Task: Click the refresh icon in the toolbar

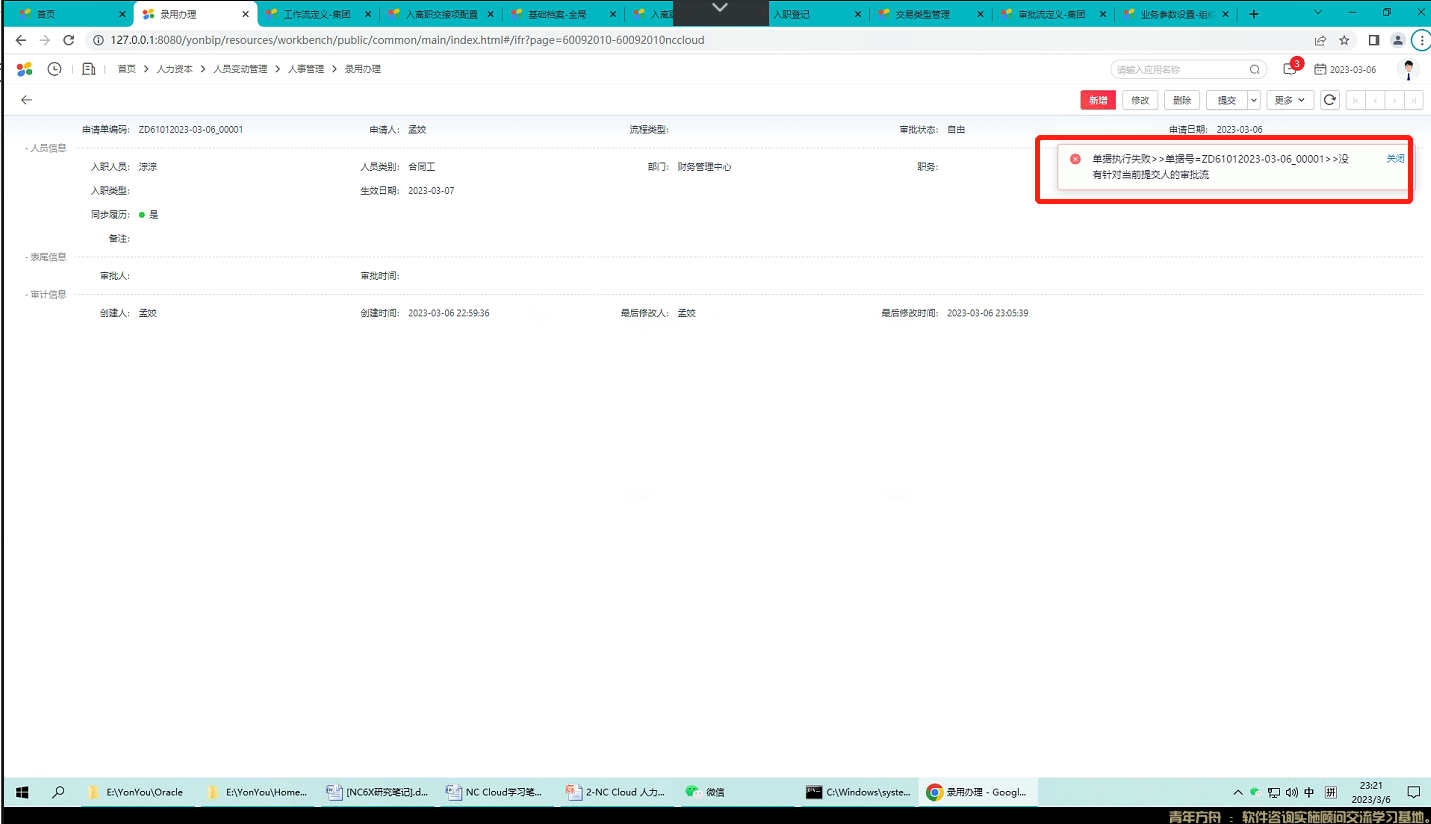Action: coord(1329,100)
